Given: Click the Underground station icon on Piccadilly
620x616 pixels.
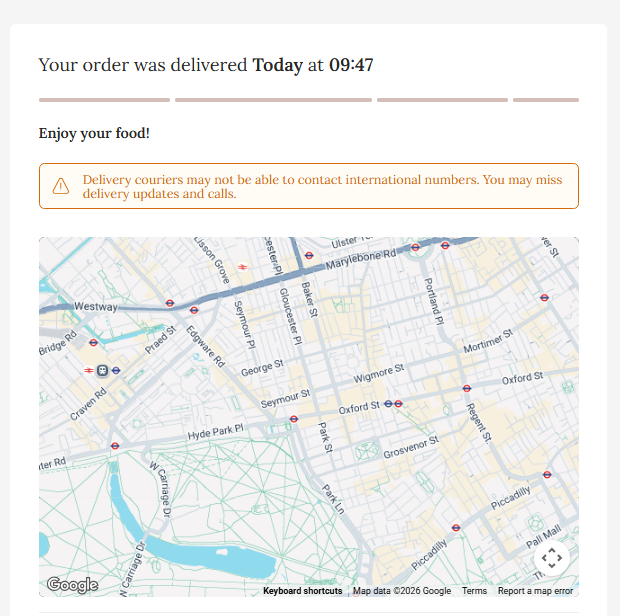Looking at the screenshot, I should tap(456, 527).
